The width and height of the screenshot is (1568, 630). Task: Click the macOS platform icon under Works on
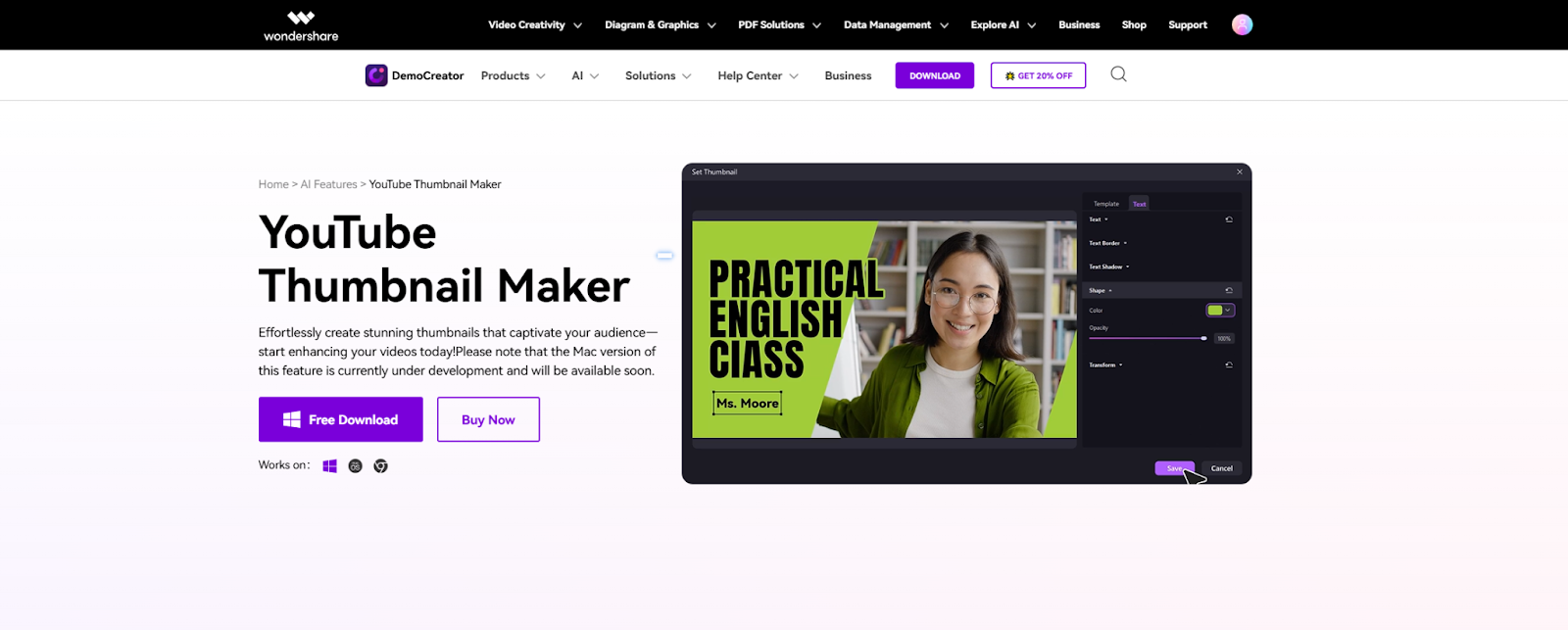click(356, 466)
